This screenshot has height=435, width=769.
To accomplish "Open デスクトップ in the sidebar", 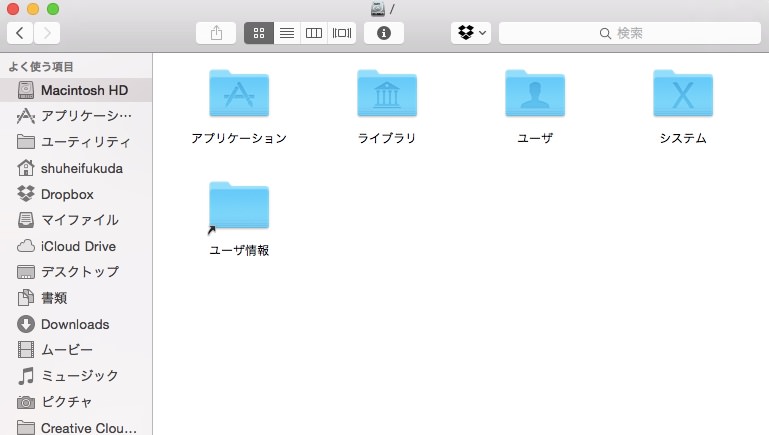I will [x=76, y=272].
